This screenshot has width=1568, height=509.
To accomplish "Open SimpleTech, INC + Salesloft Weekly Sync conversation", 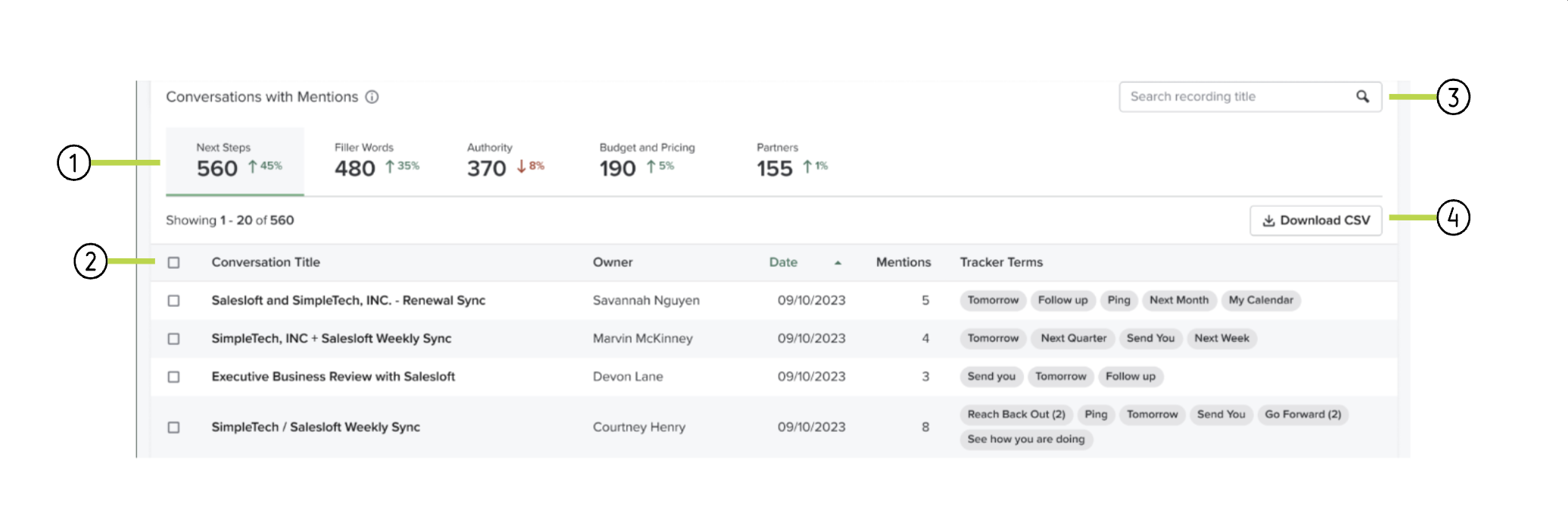I will (331, 339).
